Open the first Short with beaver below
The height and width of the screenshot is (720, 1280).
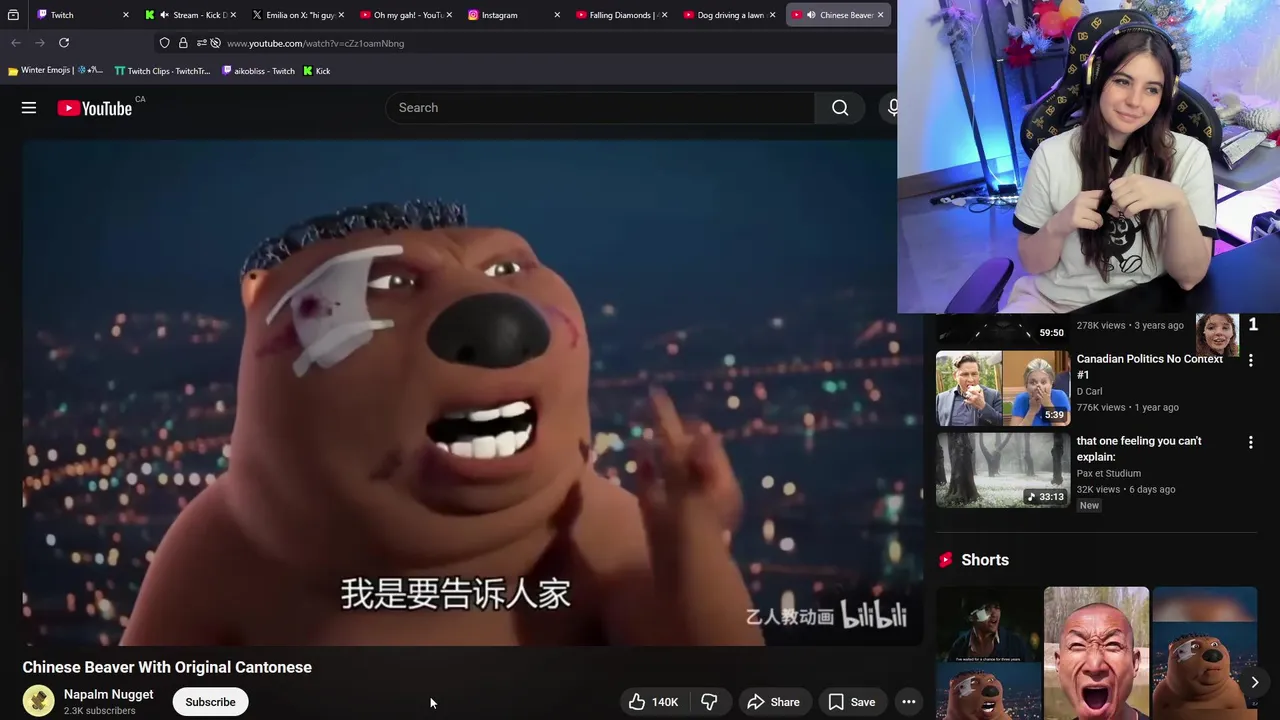pyautogui.click(x=987, y=653)
